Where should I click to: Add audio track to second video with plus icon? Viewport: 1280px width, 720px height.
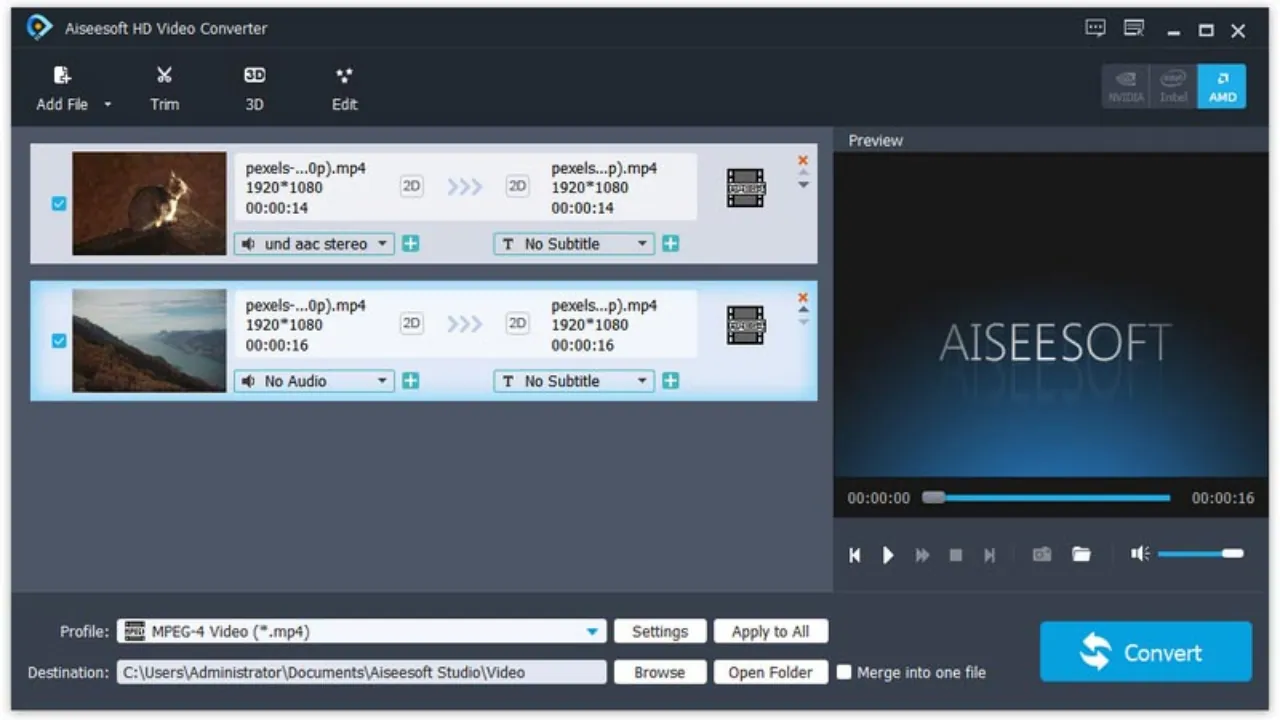(x=411, y=381)
